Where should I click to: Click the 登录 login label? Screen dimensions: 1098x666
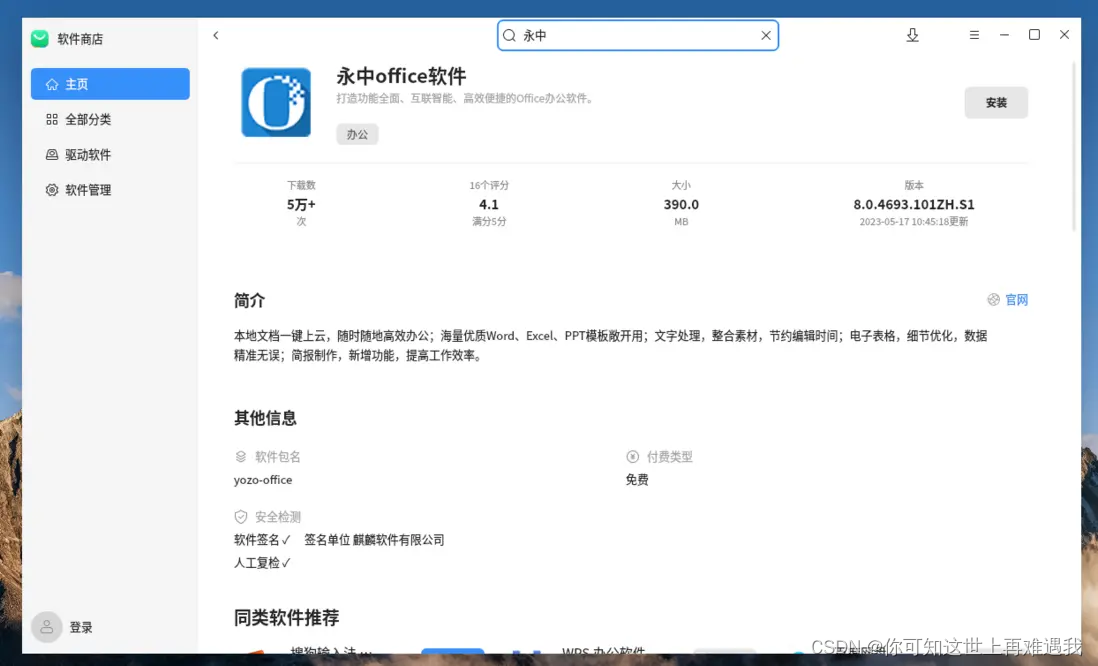[x=81, y=627]
